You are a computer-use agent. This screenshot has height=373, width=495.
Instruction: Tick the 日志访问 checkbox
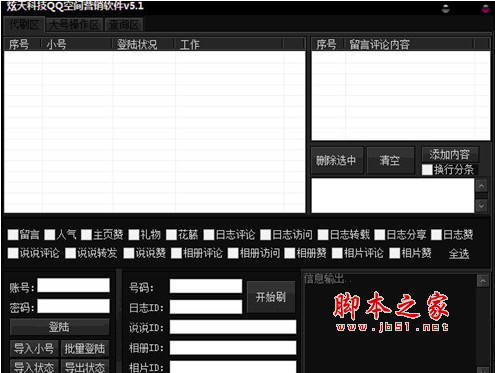[265, 235]
